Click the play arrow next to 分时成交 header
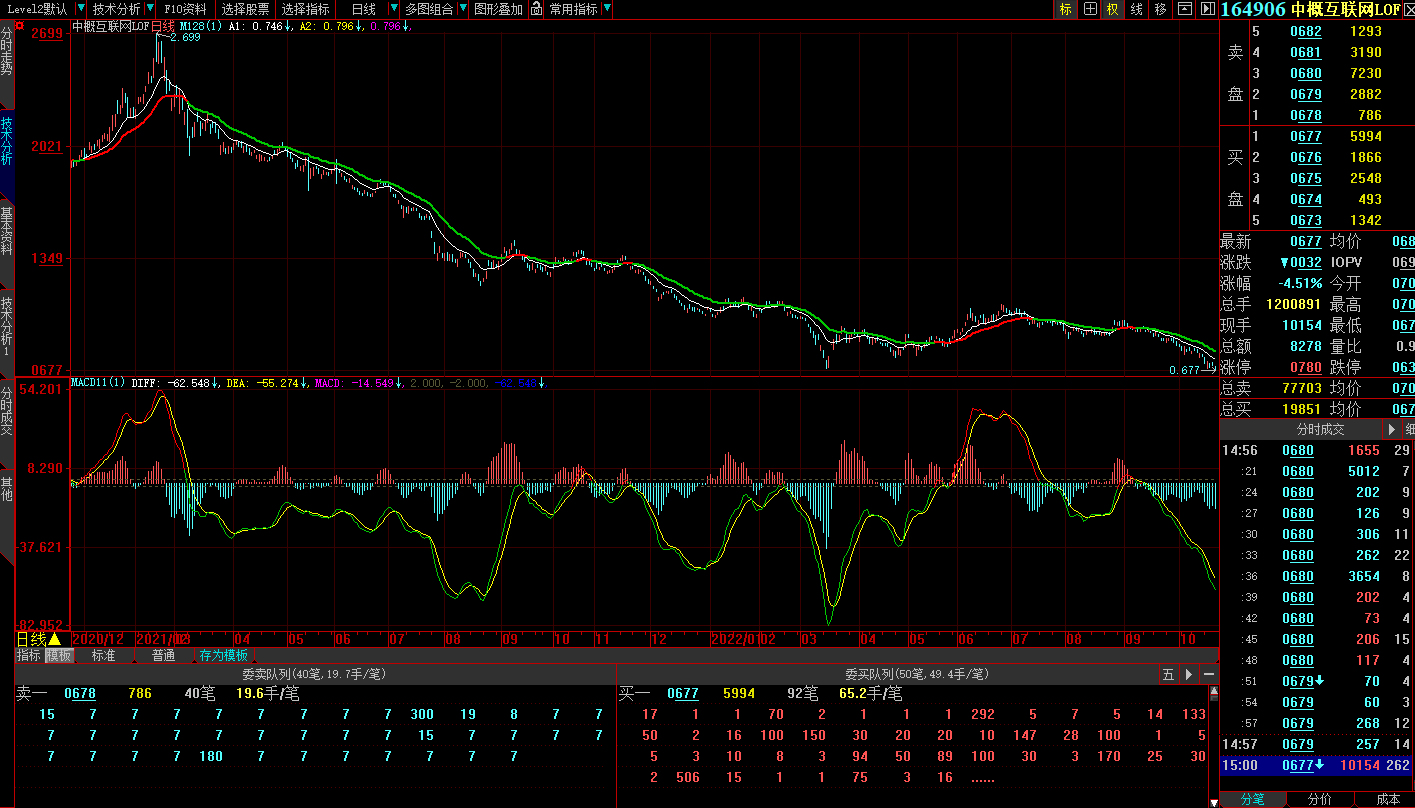The image size is (1415, 808). pos(1391,429)
